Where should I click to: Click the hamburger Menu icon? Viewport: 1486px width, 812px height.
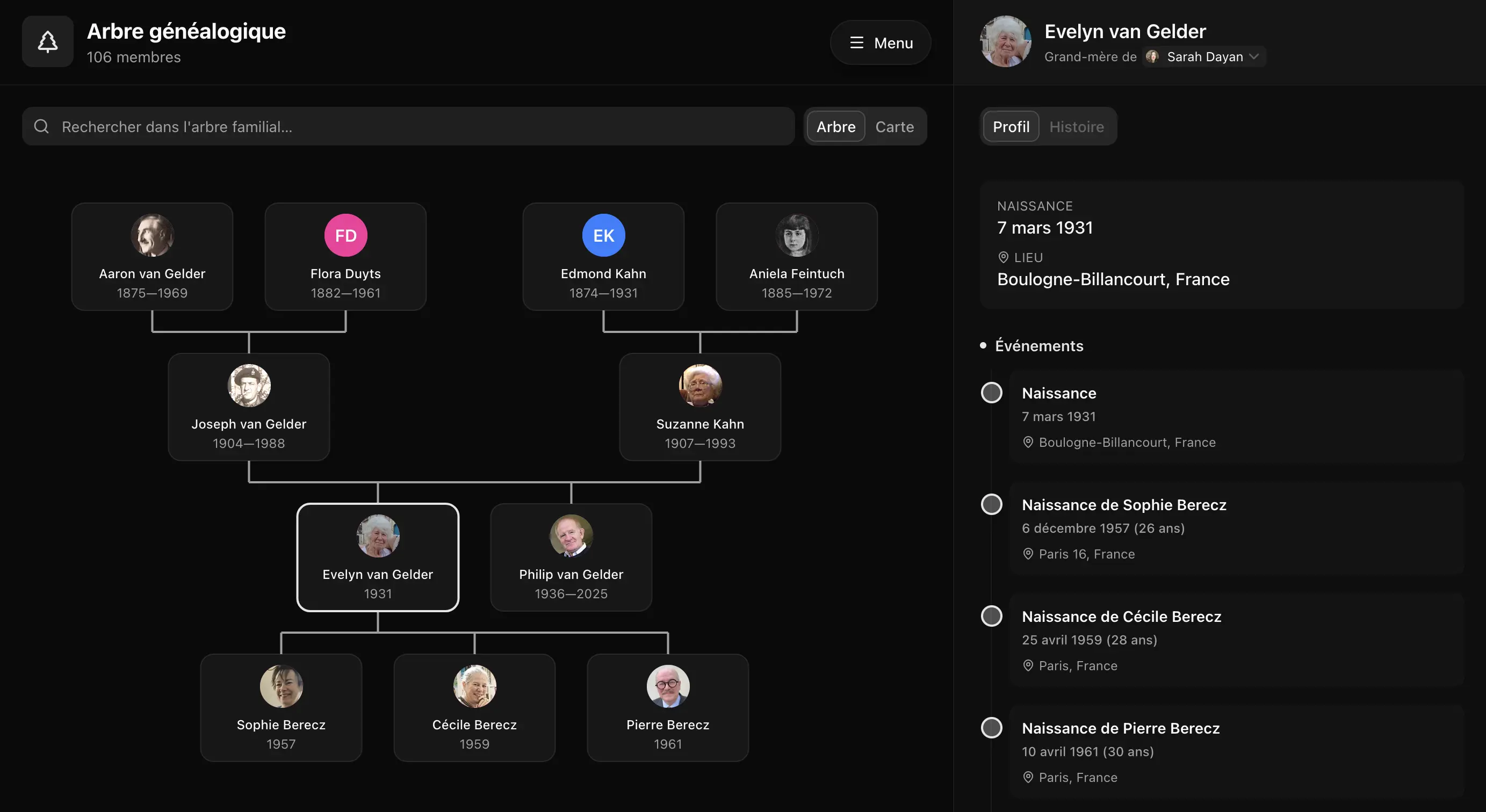(857, 42)
